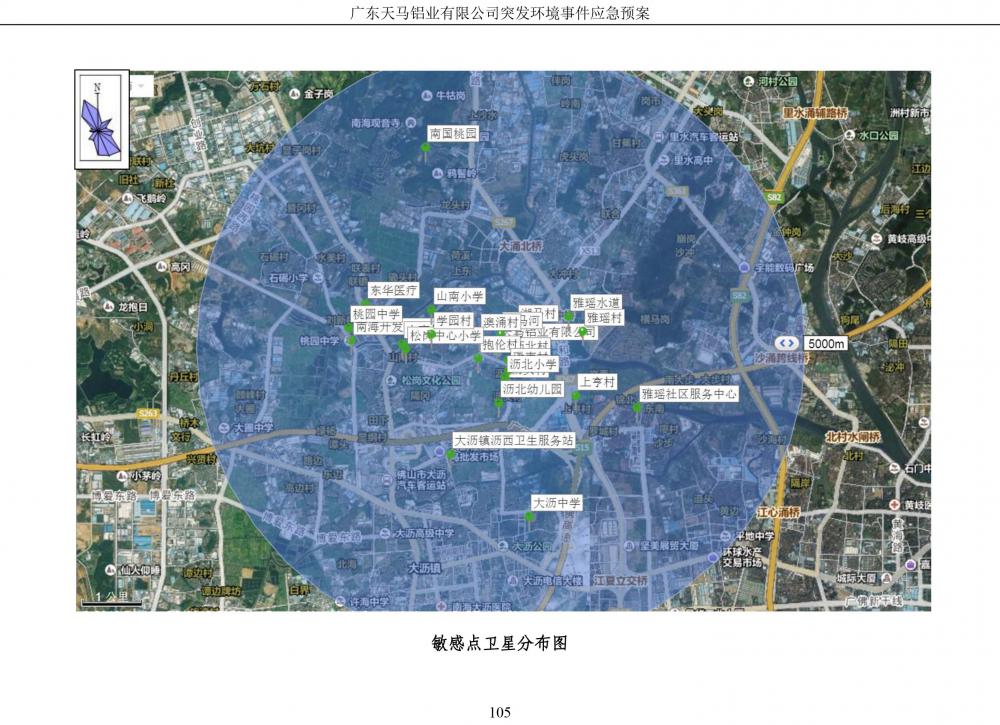The image size is (1000, 725).
Task: Click the radius drag handle arrows icon
Action: [783, 344]
